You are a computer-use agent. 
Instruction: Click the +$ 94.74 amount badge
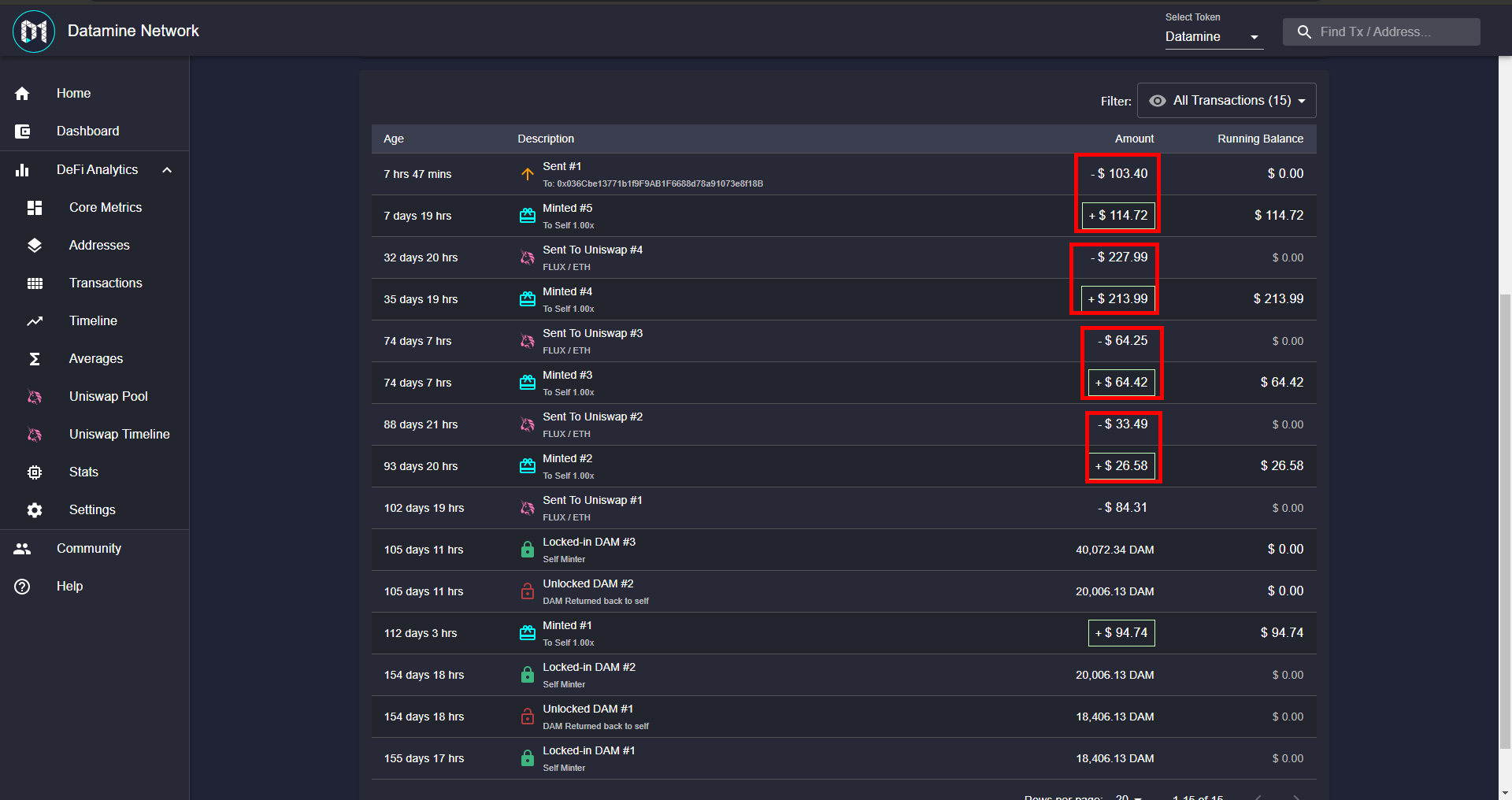(x=1121, y=633)
